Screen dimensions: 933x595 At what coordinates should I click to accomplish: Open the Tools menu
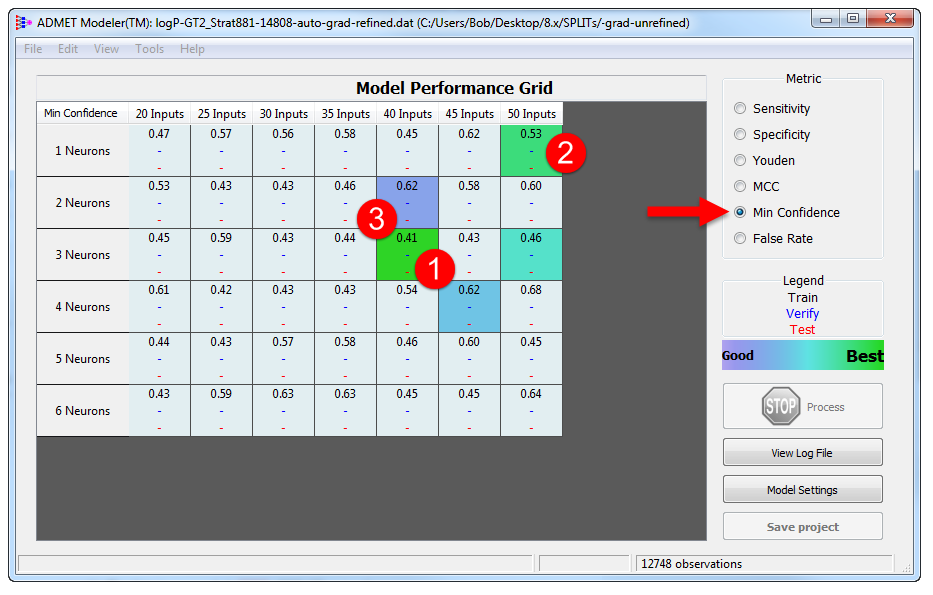(149, 49)
